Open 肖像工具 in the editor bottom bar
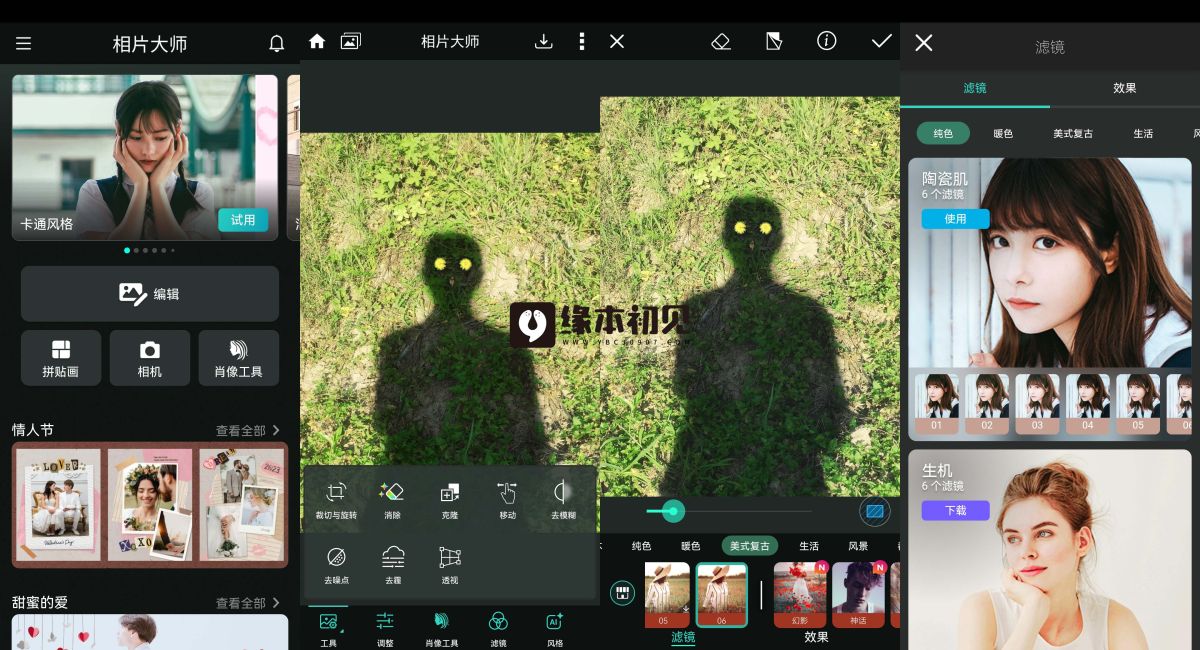This screenshot has height=650, width=1200. point(442,629)
